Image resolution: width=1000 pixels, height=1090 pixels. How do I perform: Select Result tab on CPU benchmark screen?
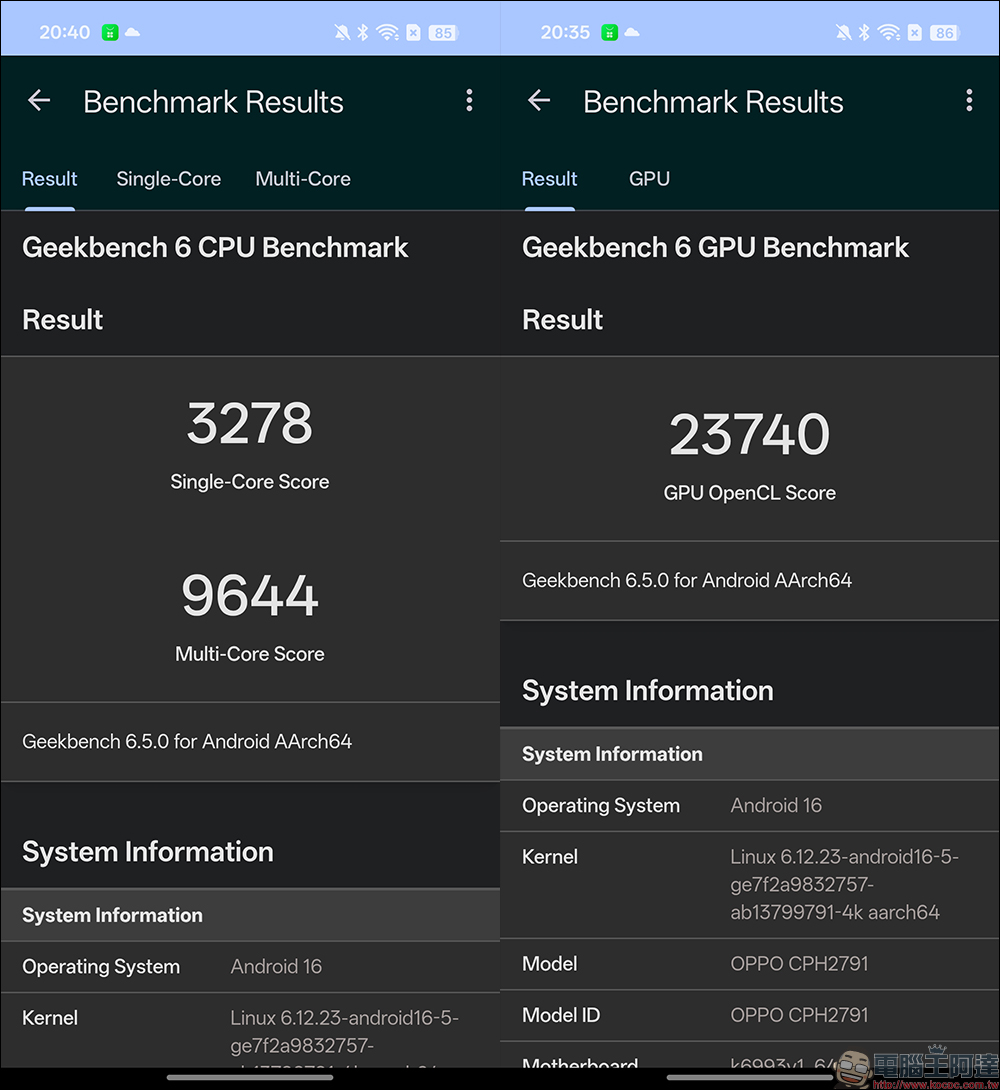pos(49,179)
